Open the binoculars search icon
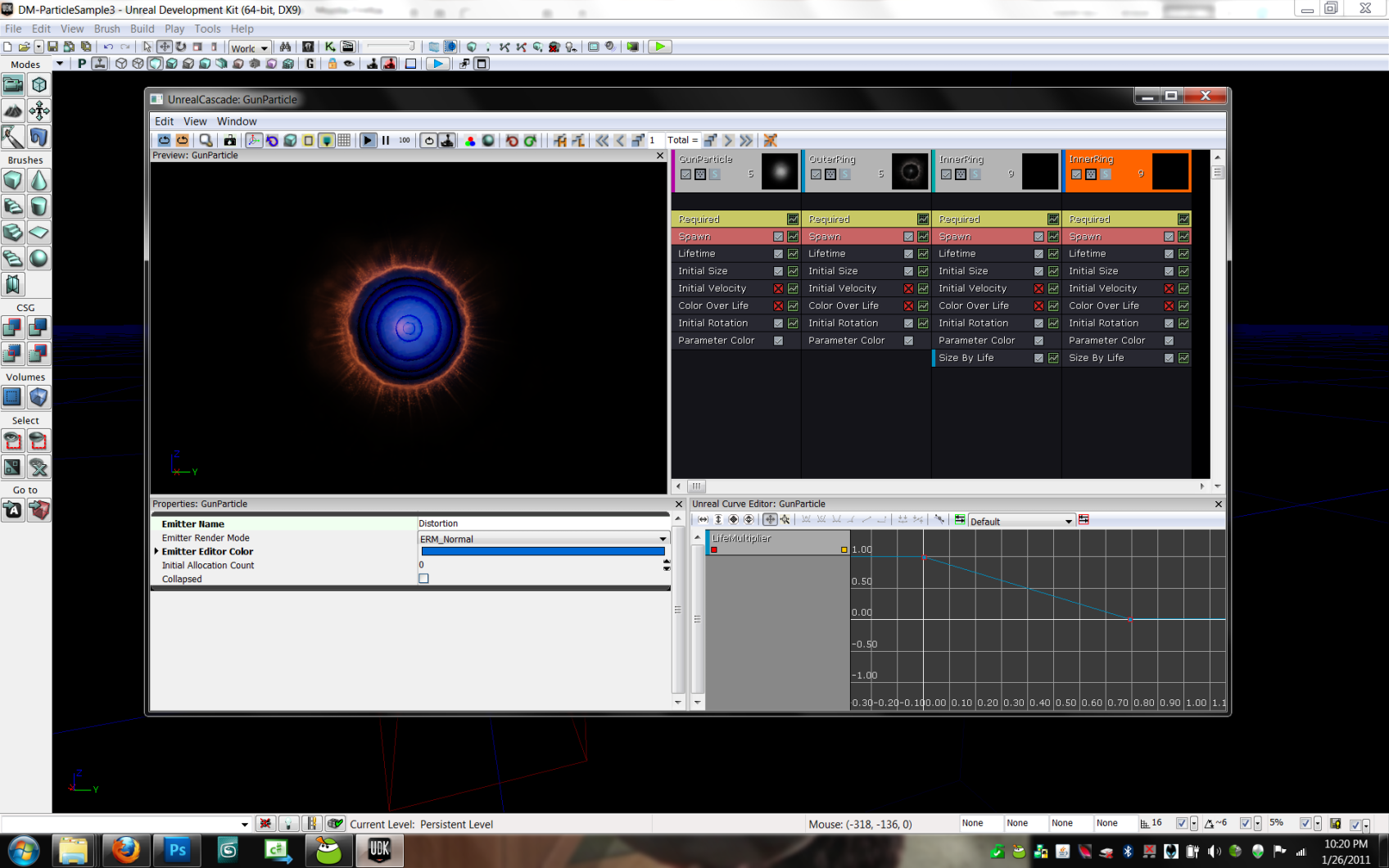 click(x=285, y=47)
